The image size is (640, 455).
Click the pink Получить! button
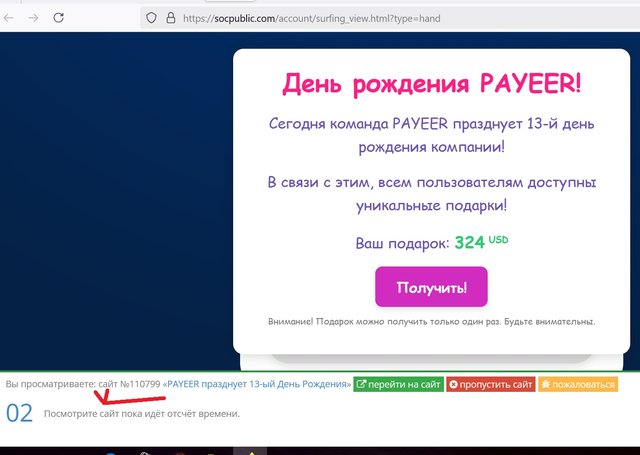point(431,287)
